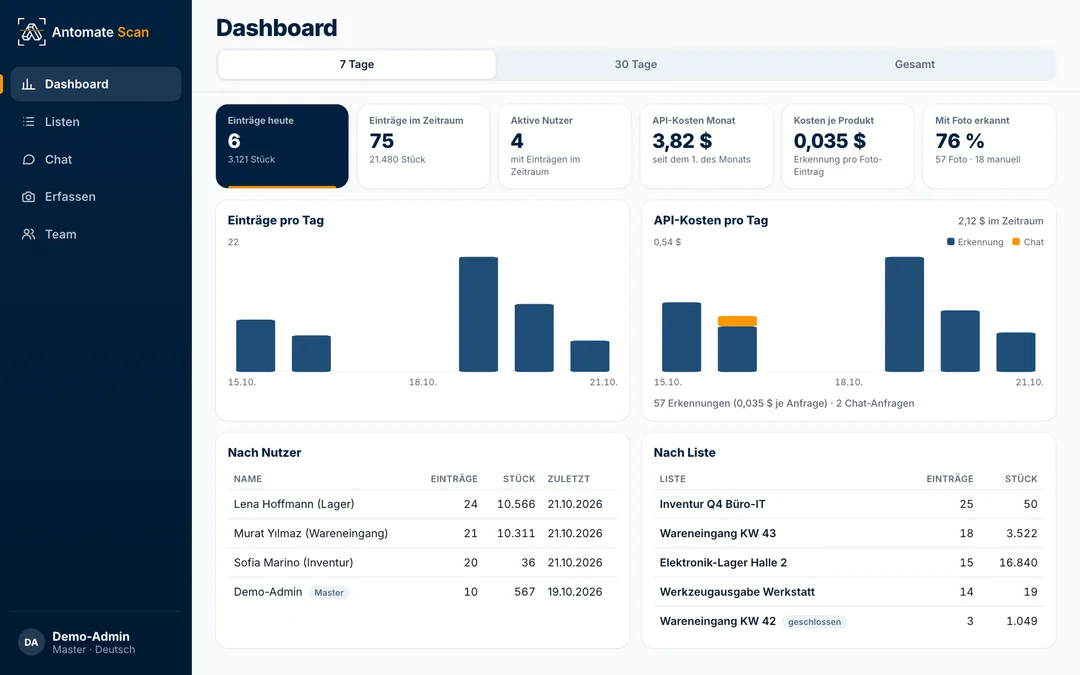This screenshot has height=675, width=1080.
Task: Switch to the 30 Tage tab
Action: 636,64
